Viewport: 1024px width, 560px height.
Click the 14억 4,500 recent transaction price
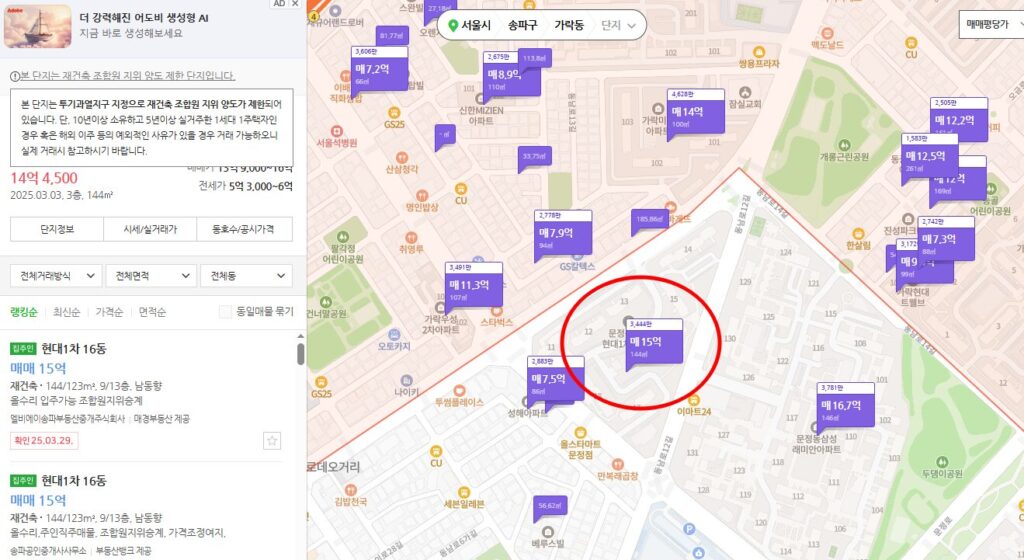pos(44,178)
